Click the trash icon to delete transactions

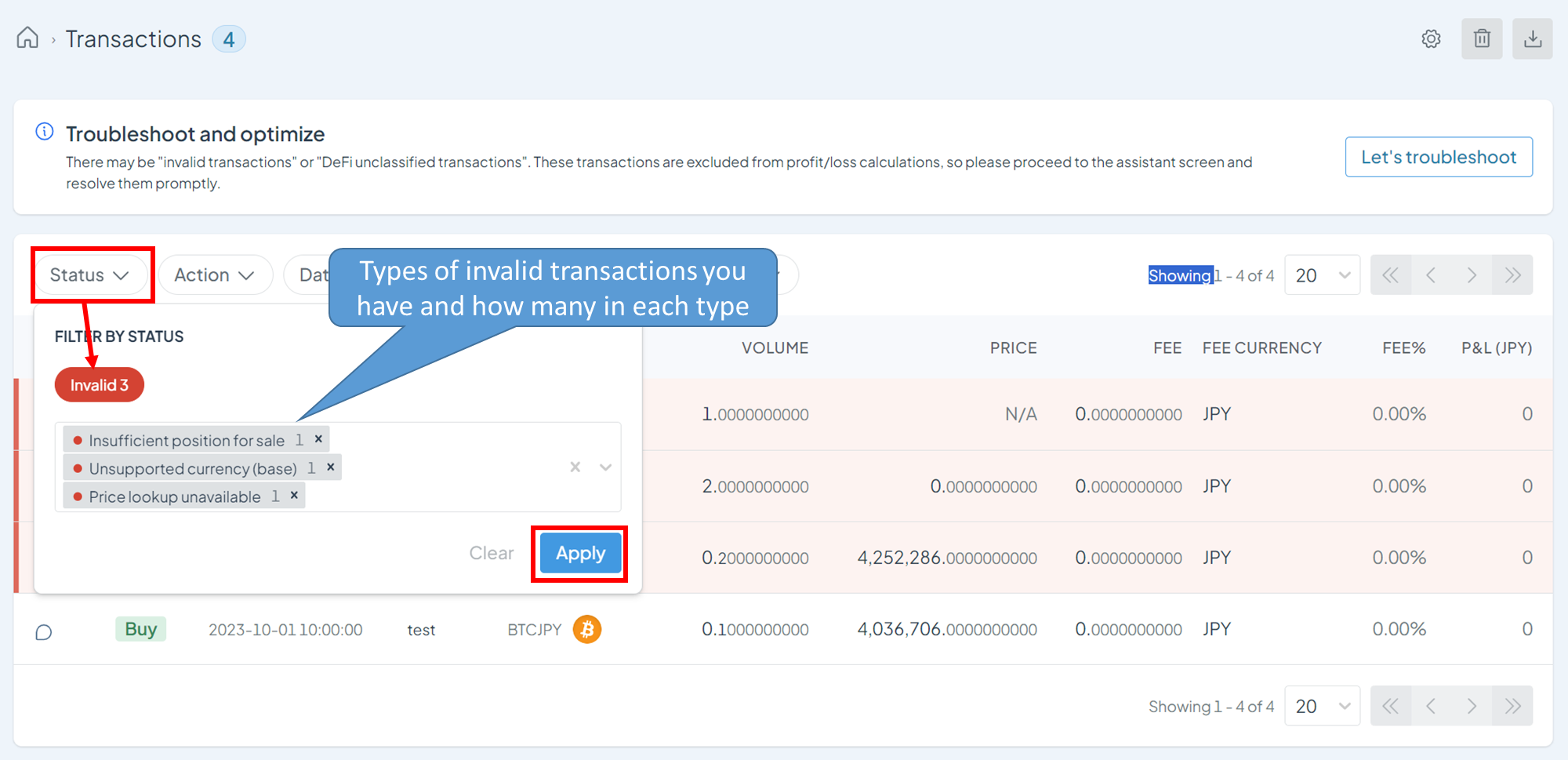1481,38
